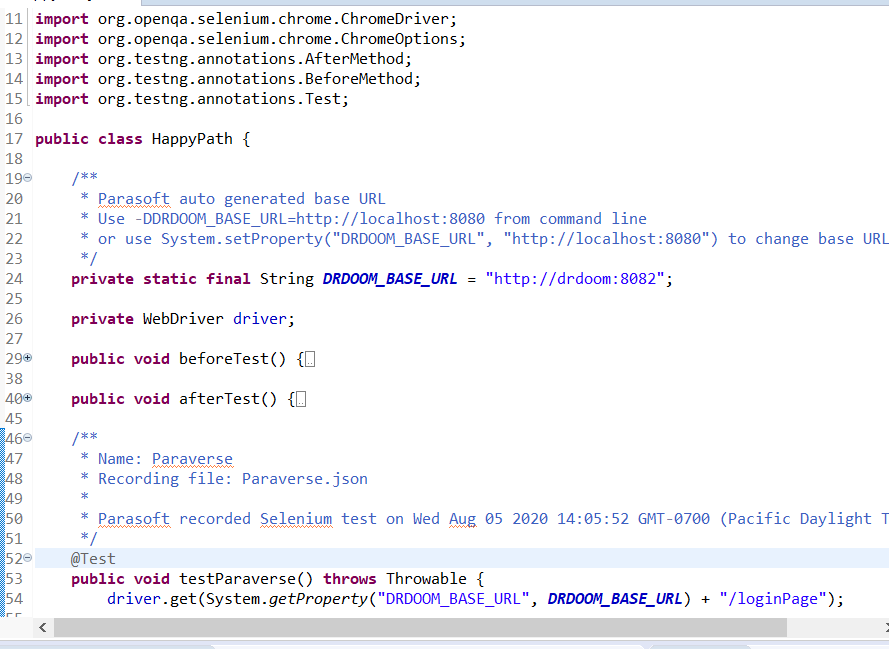Click the "http://drdoom:8082" string literal

coord(574,279)
